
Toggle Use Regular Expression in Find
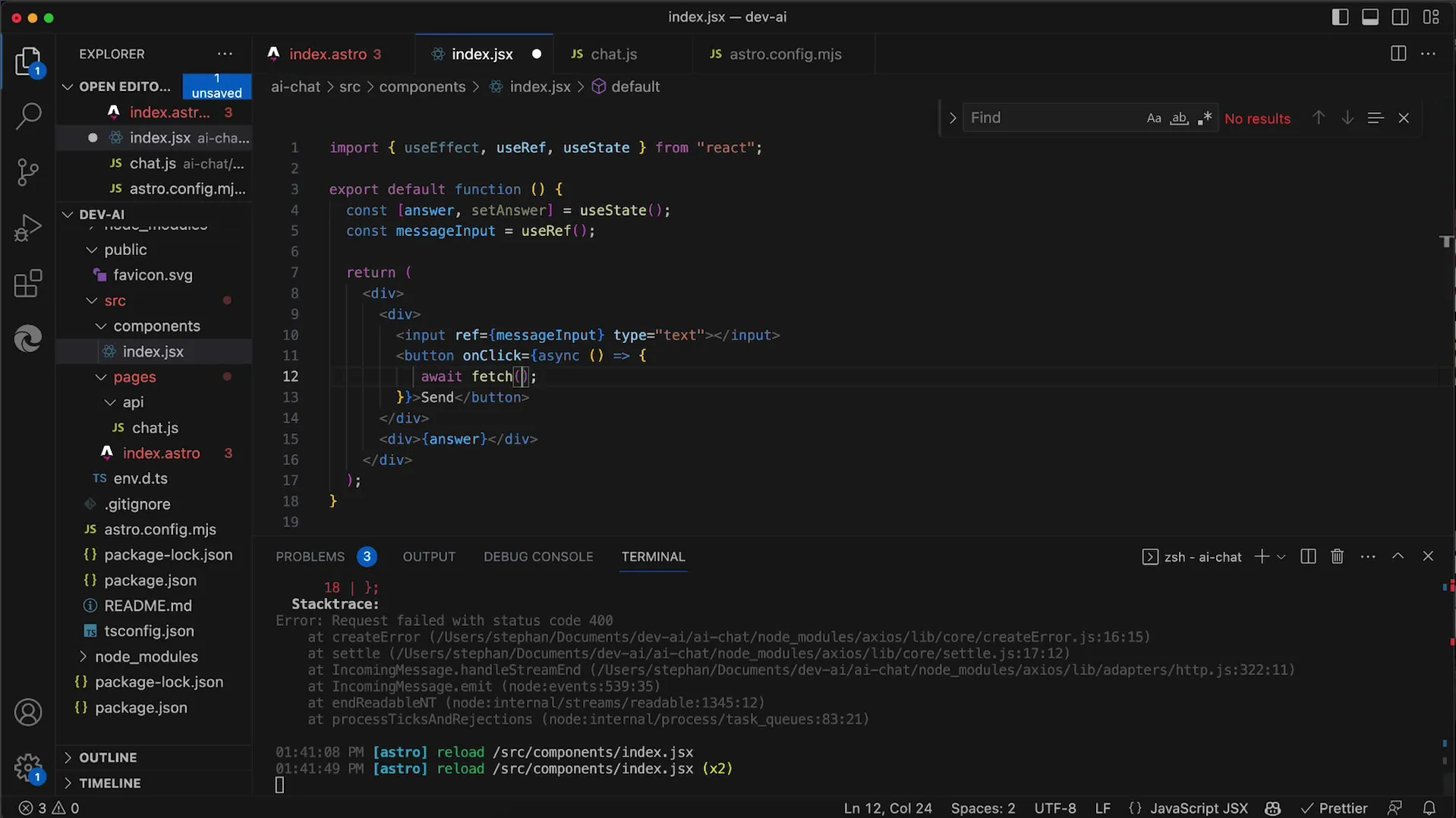[1205, 118]
